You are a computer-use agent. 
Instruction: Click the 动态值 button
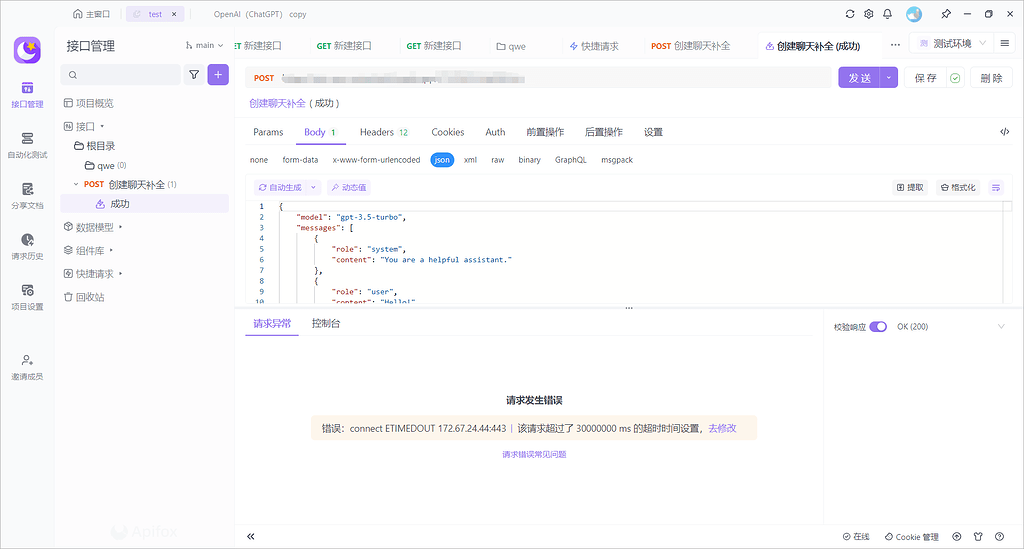coord(349,187)
